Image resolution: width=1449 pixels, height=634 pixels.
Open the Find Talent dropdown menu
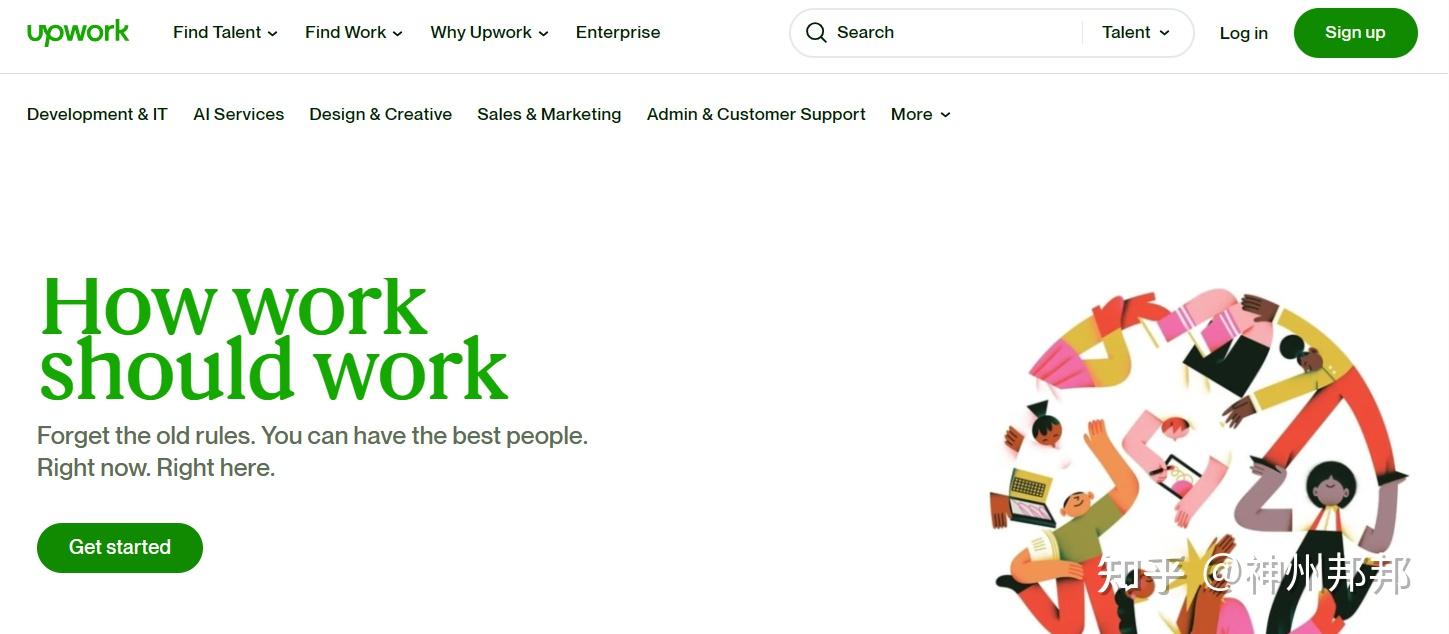coord(225,33)
